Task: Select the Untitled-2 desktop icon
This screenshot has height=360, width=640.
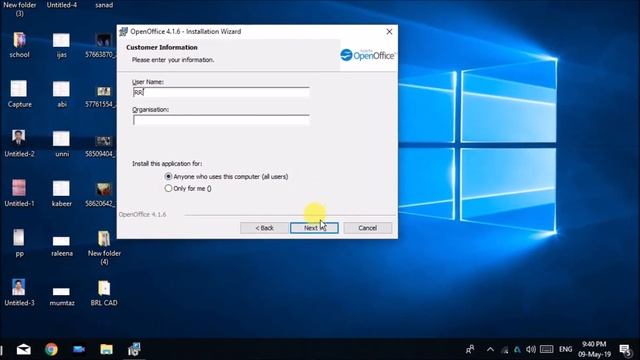Action: click(x=19, y=144)
